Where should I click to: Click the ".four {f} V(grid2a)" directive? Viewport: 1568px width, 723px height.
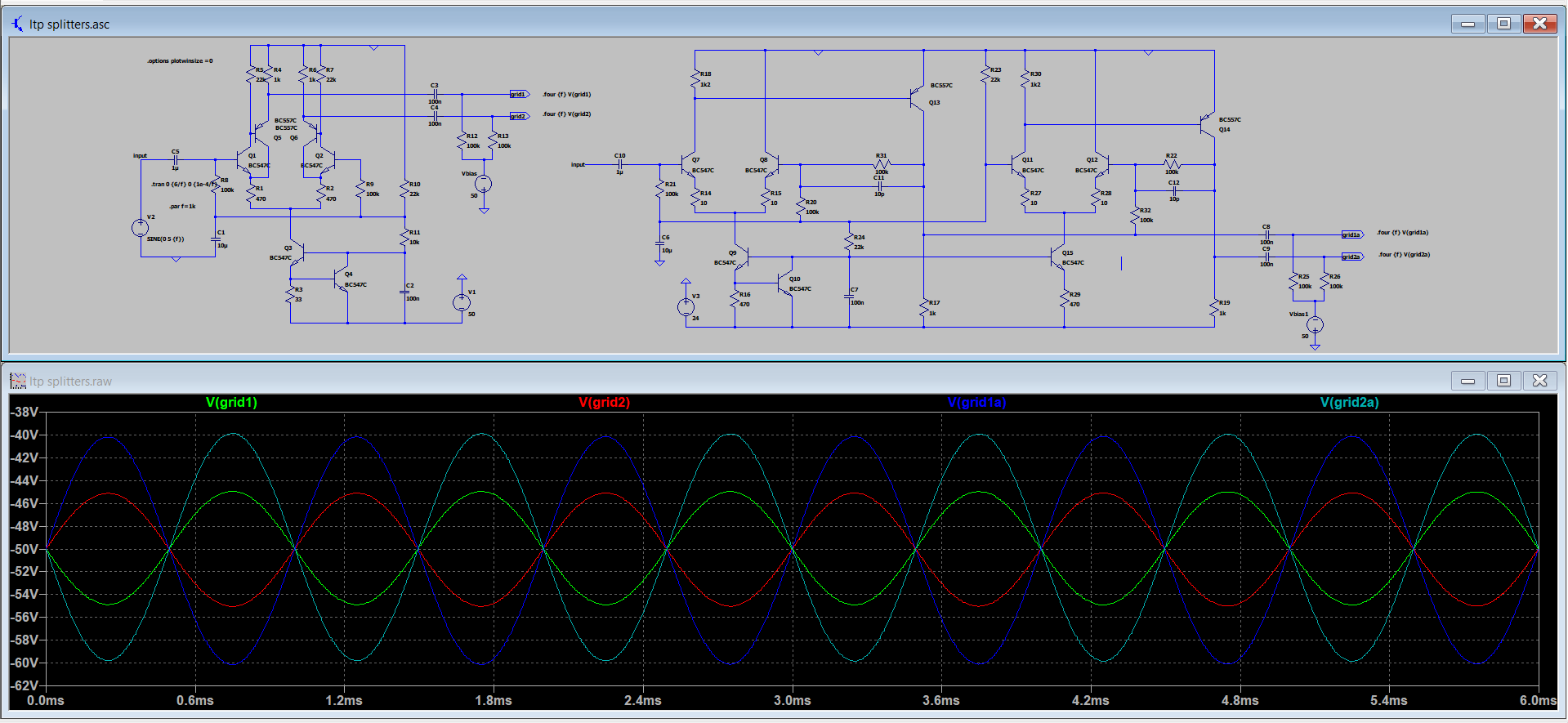(x=1404, y=254)
